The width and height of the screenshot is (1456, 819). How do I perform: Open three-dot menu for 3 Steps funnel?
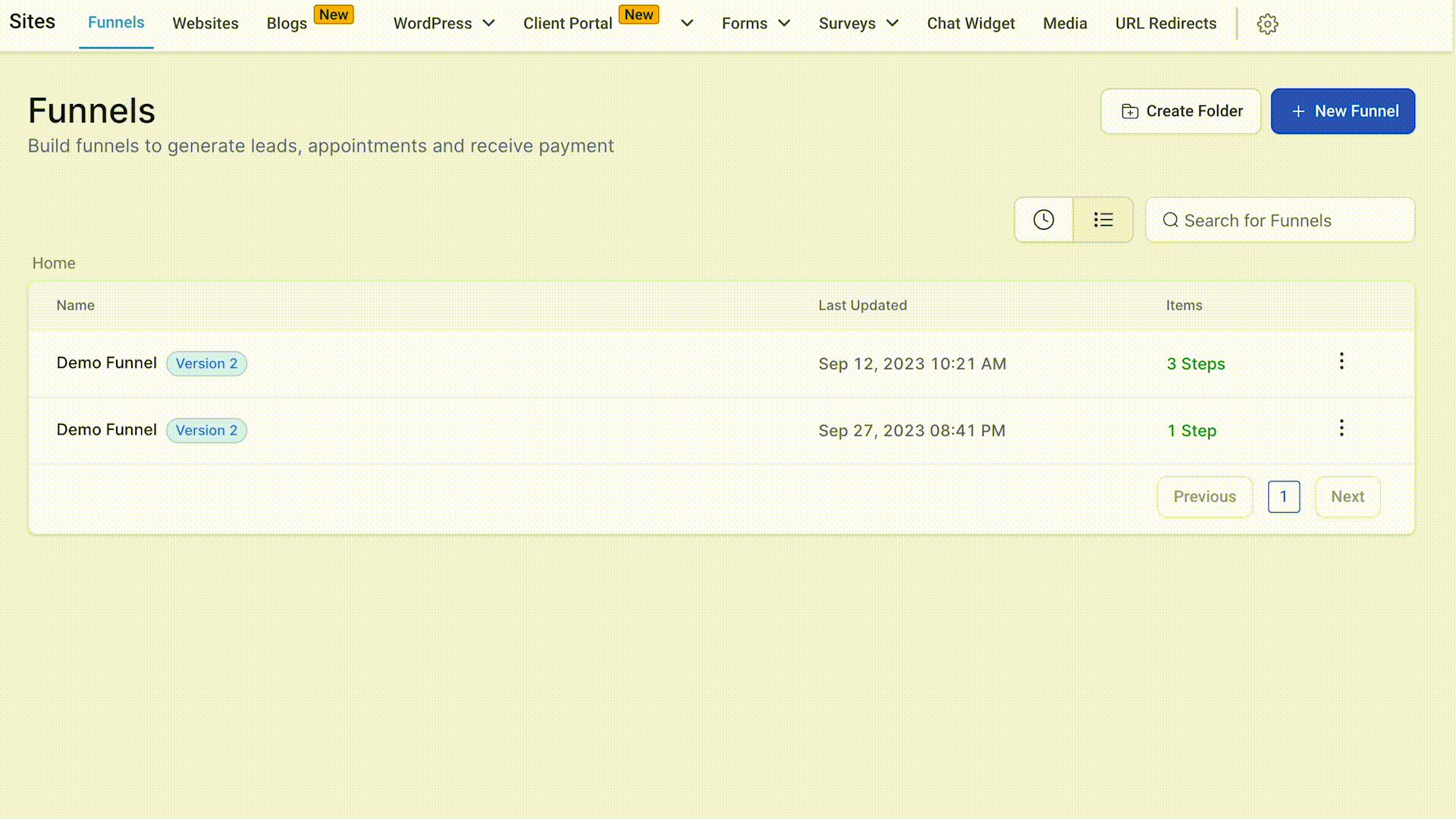1341,361
